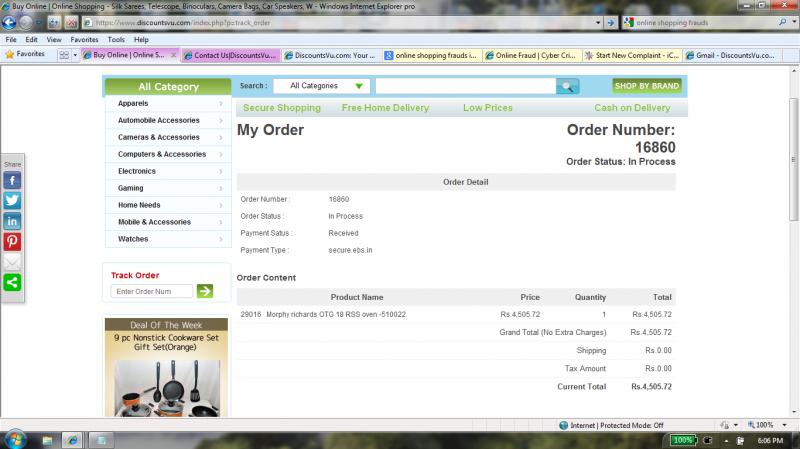Click the status bar zoom magnifier icon
Viewport: 800px width, 449px height.
pos(751,425)
